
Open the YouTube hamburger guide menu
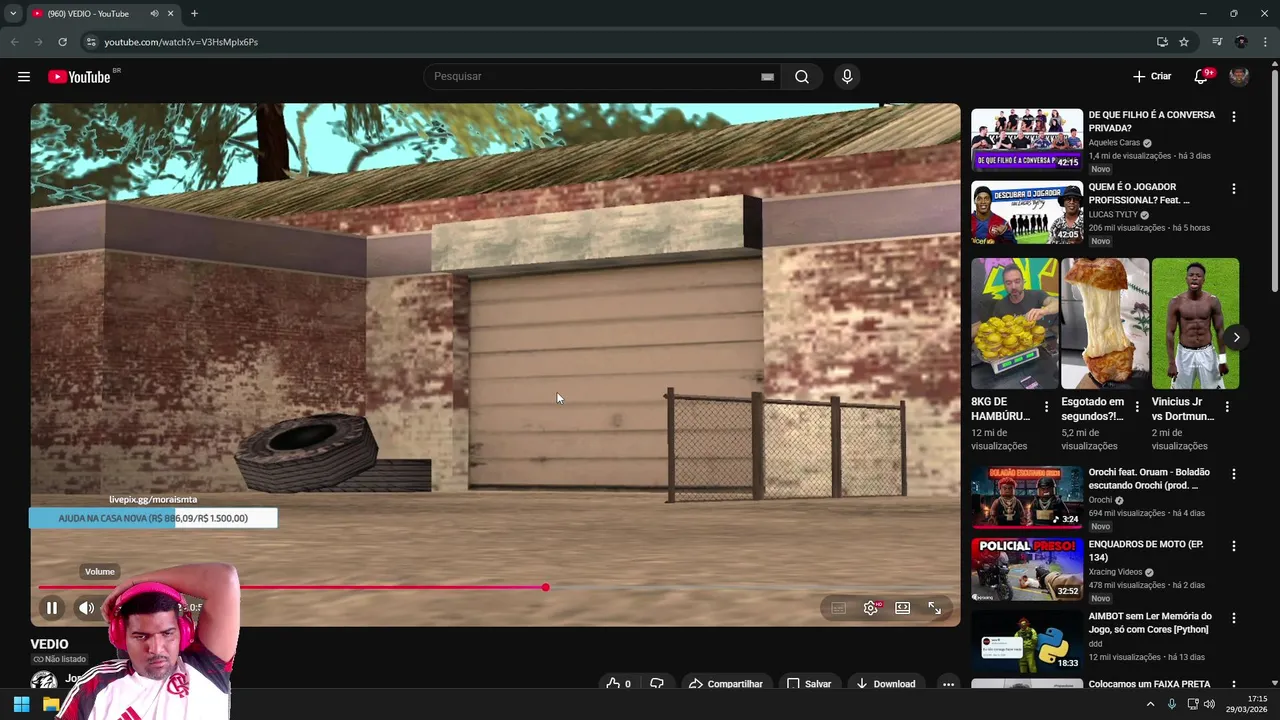[x=24, y=77]
